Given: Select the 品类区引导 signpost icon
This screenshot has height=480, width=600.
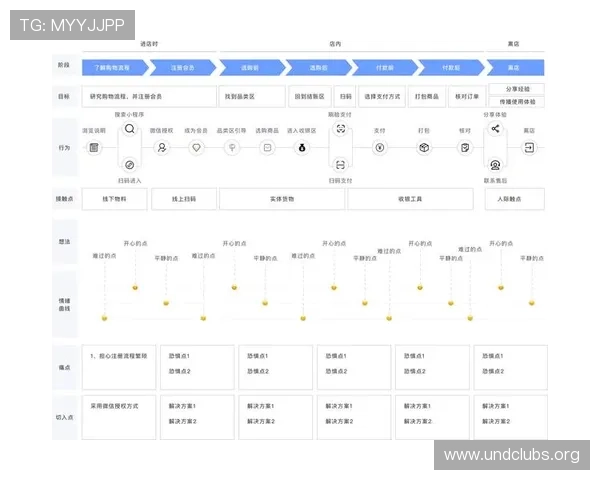Looking at the screenshot, I should pos(232,147).
